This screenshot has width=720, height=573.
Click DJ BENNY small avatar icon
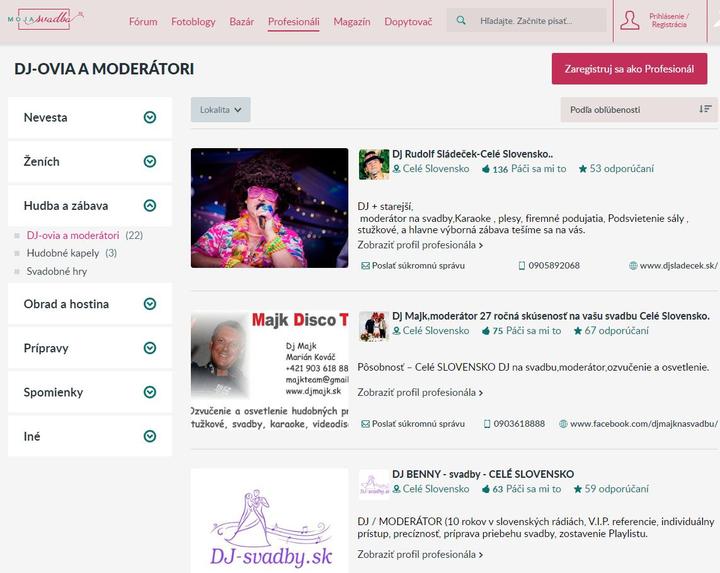[x=374, y=483]
